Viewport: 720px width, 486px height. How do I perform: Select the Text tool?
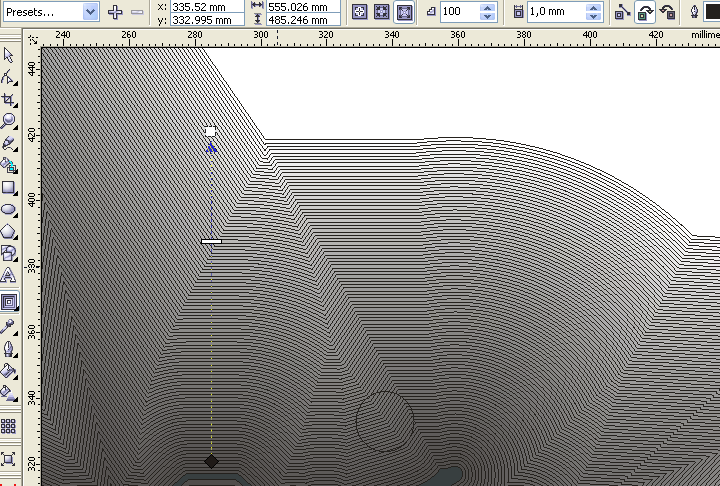[9, 275]
